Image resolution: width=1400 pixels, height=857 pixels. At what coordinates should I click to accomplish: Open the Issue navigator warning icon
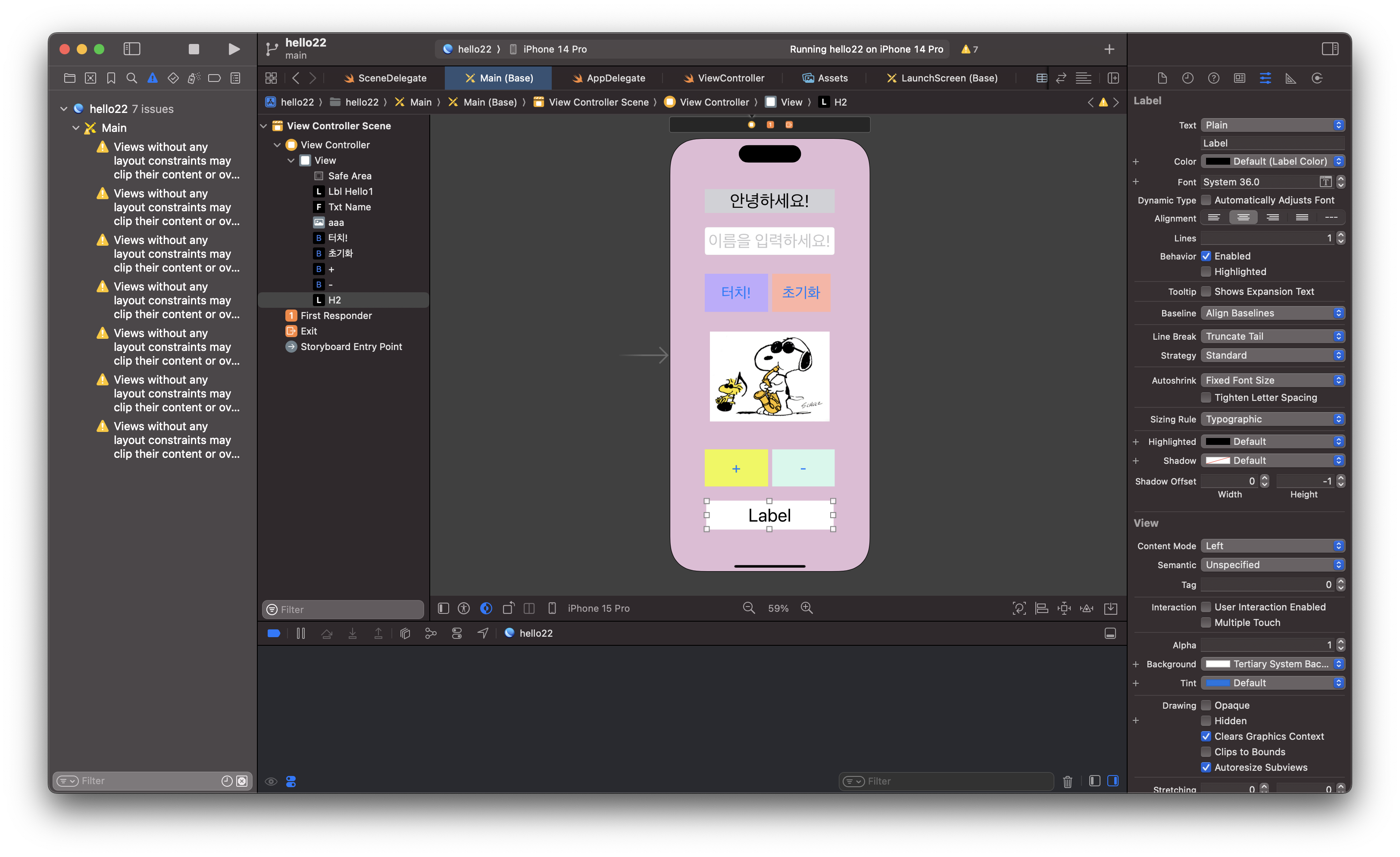click(152, 78)
